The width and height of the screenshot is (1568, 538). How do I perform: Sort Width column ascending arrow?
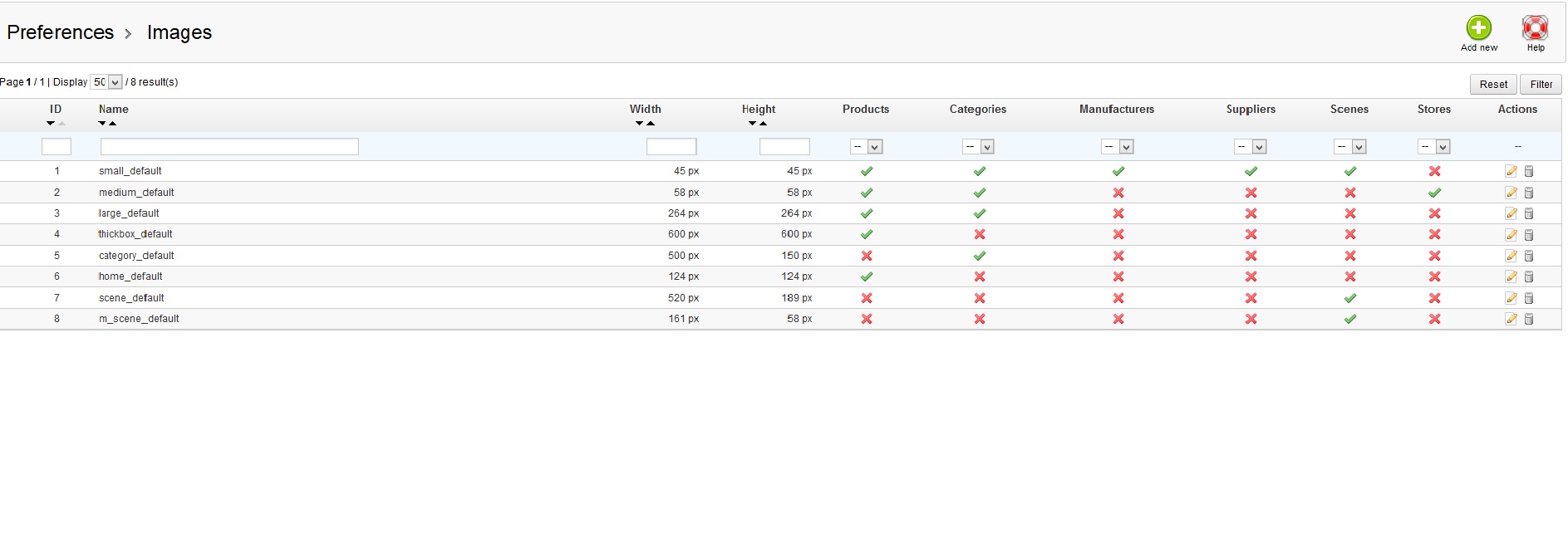click(651, 124)
